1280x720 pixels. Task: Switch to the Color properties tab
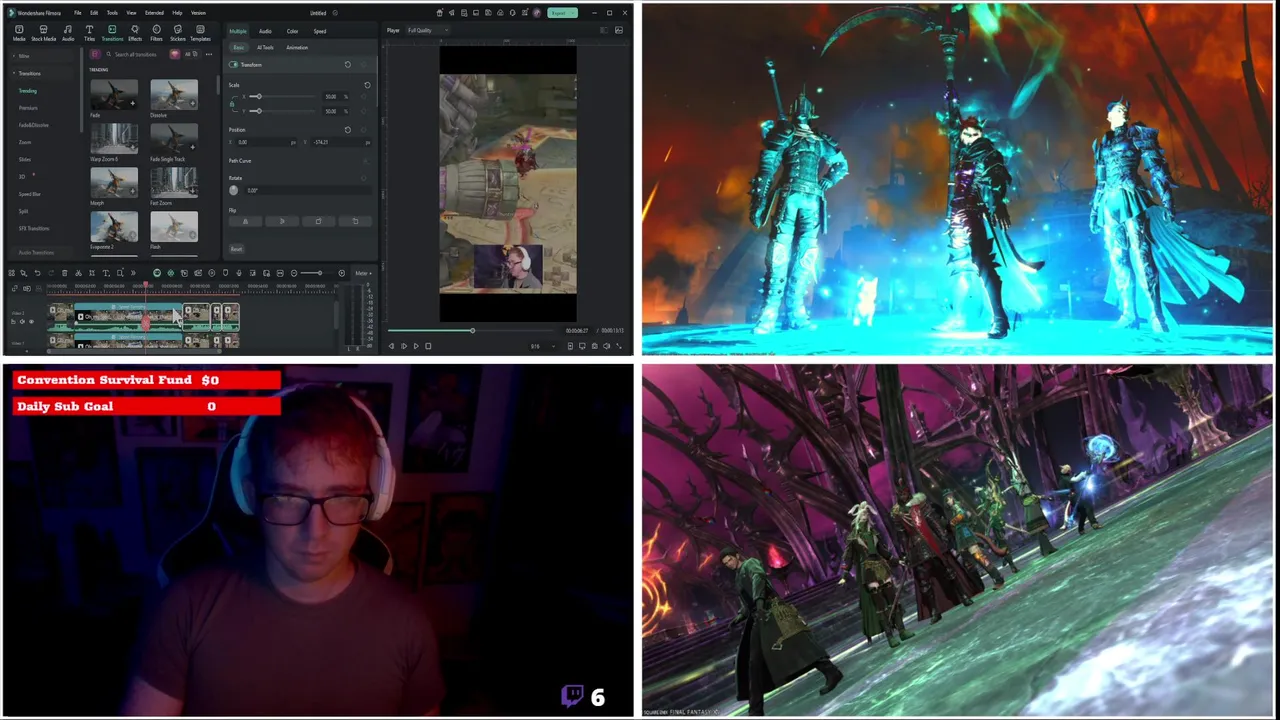coord(292,31)
